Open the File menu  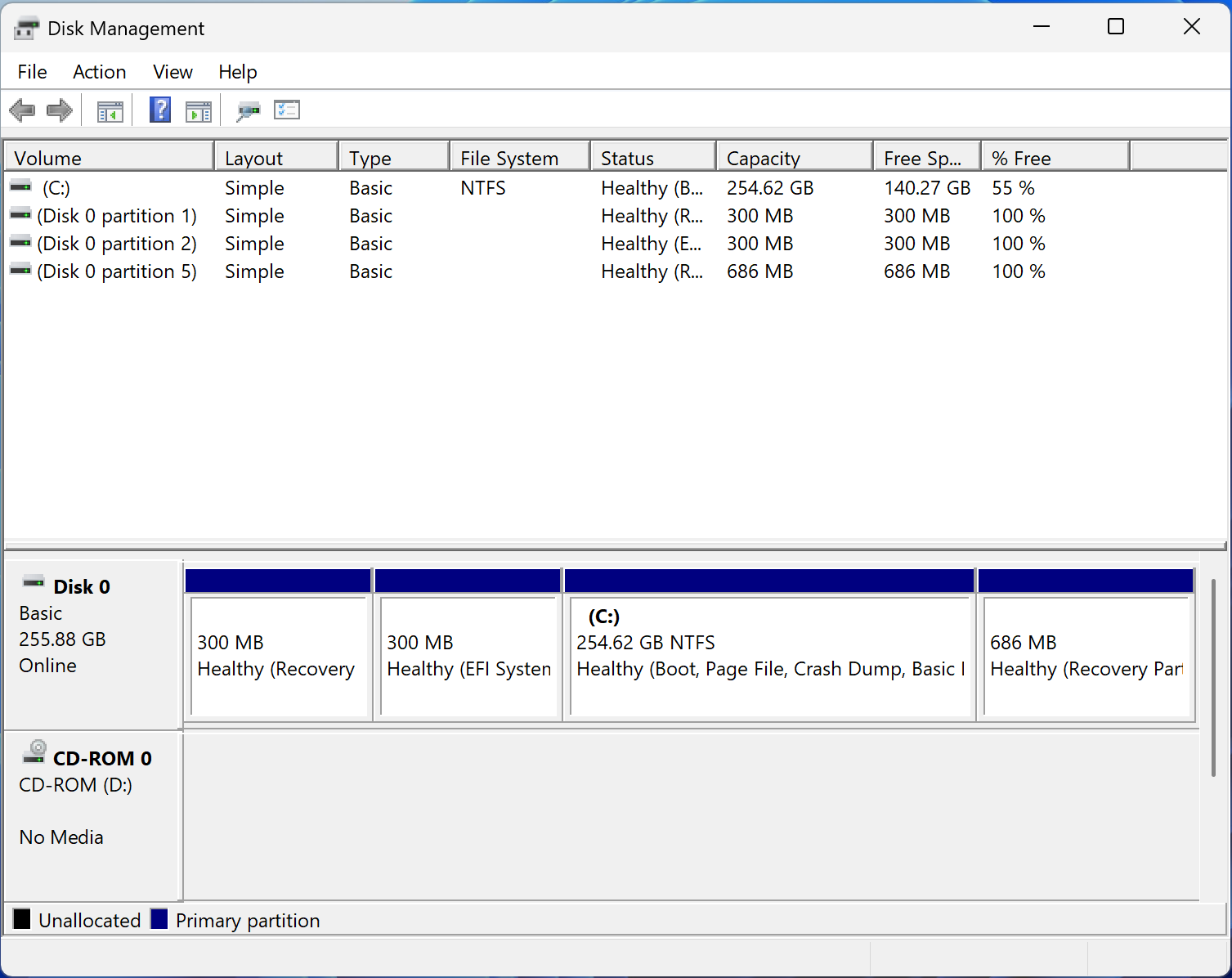pos(32,72)
